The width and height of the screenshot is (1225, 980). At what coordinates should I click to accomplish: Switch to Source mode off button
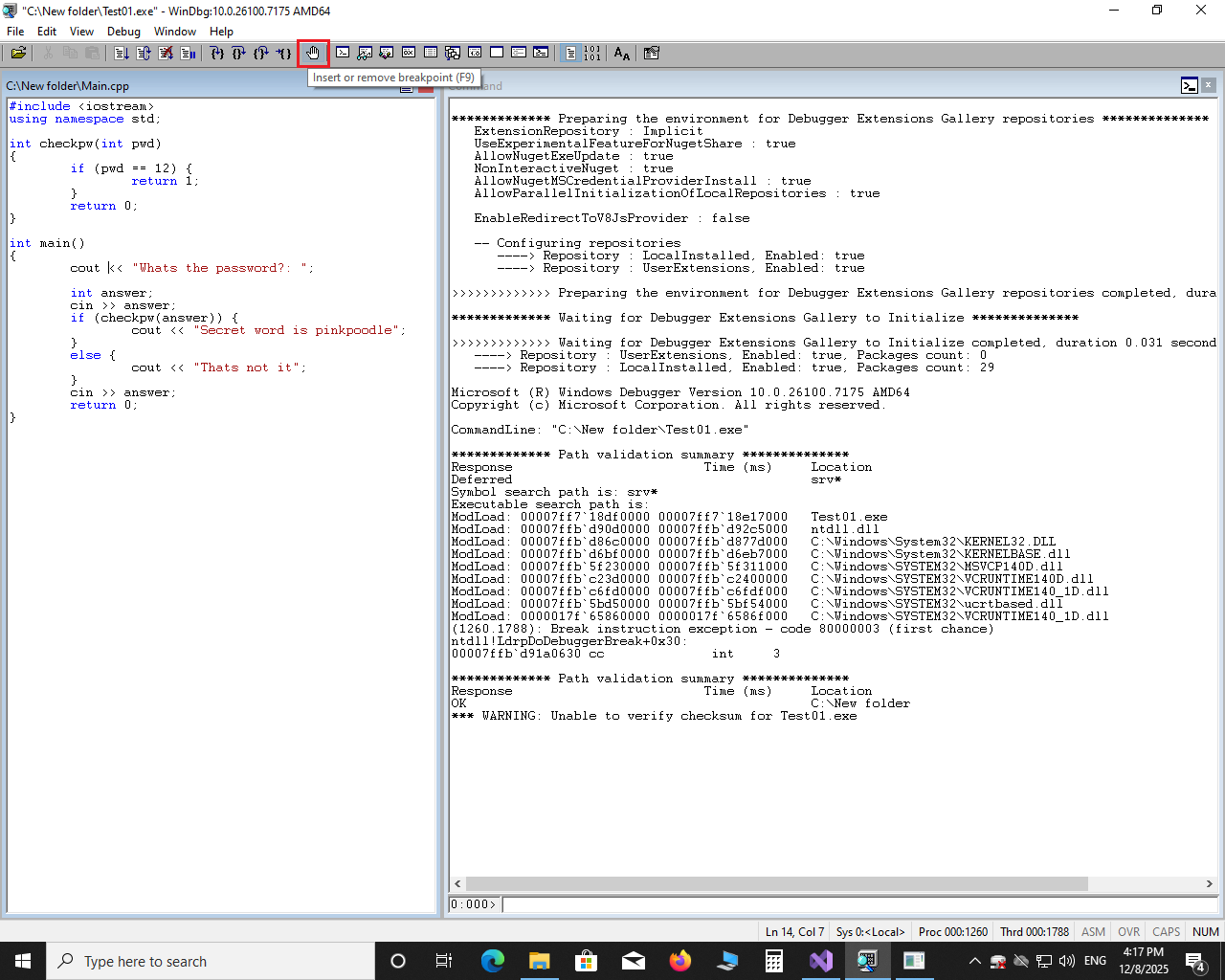tap(592, 54)
